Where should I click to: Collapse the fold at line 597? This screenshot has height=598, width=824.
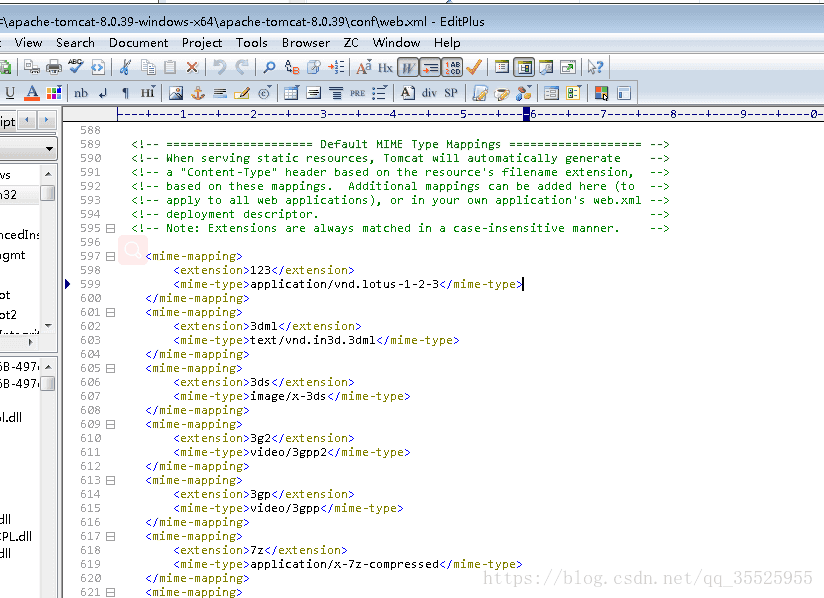coord(110,256)
